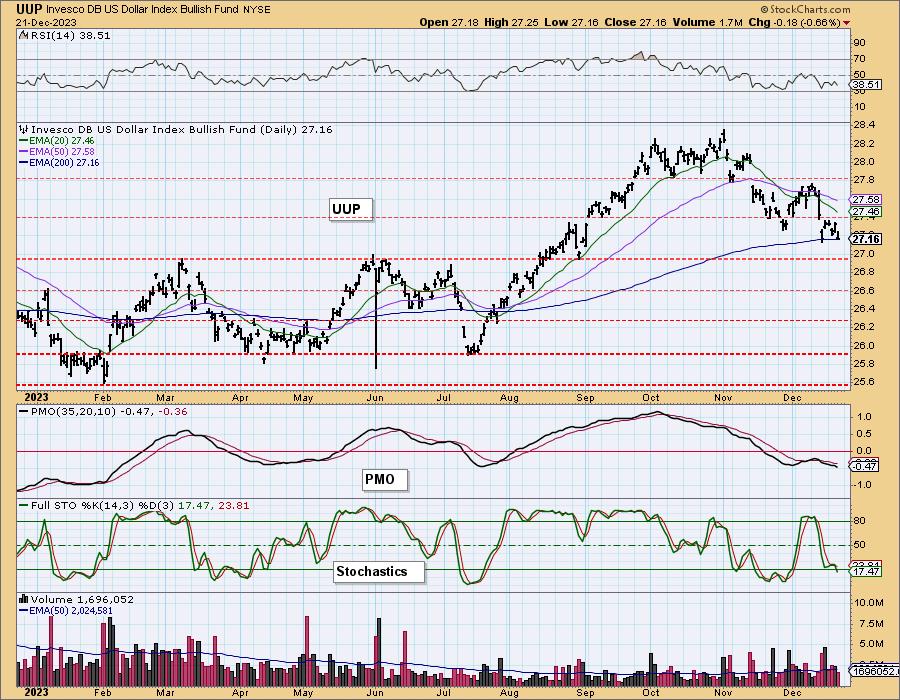
Task: Click the fund name 'Invesco DB US Dollar Index Bullish Fund' header
Action: point(141,10)
